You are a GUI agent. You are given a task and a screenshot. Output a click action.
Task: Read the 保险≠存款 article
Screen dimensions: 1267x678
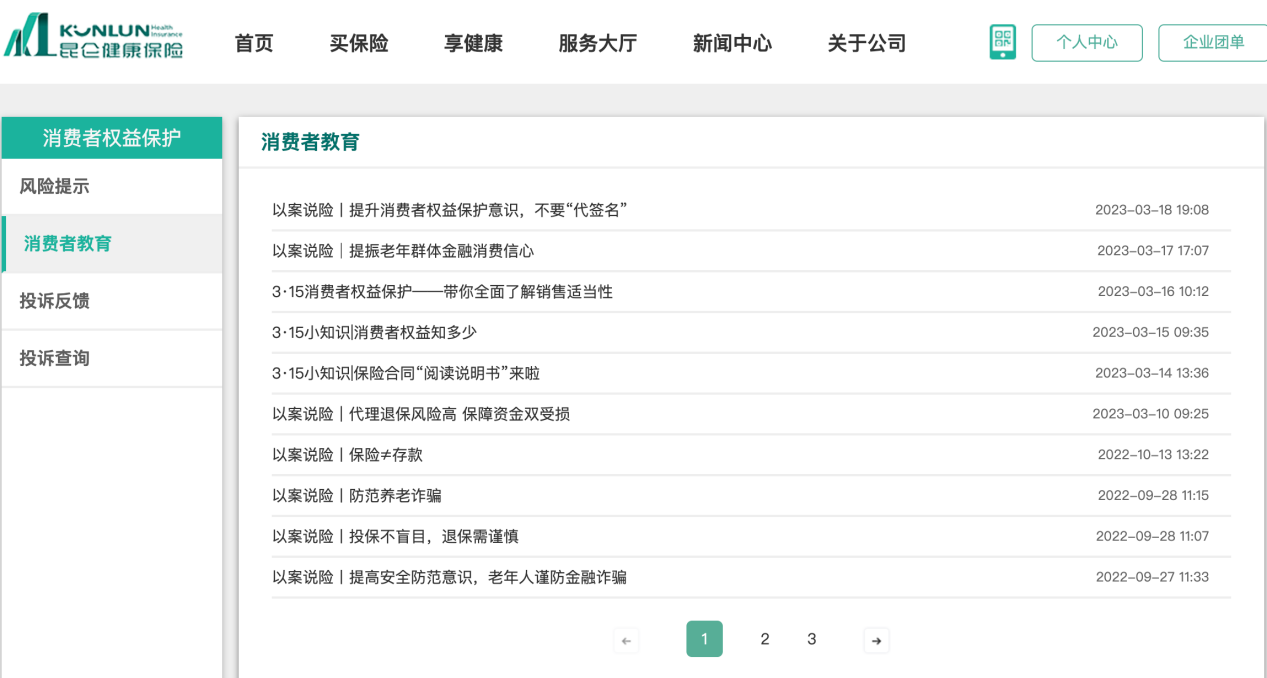348,455
